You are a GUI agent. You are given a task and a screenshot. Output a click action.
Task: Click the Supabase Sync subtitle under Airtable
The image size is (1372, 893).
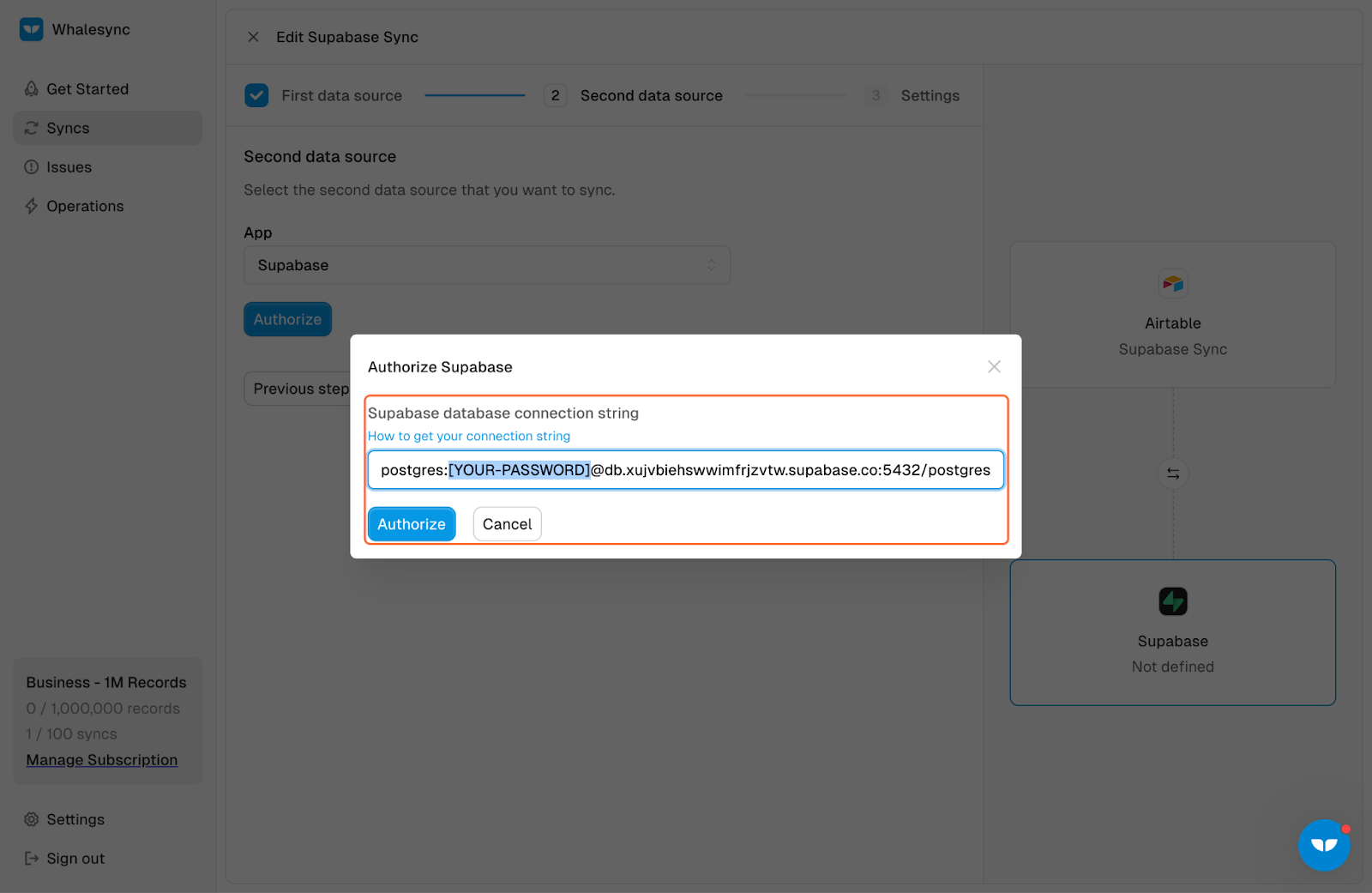click(x=1173, y=349)
